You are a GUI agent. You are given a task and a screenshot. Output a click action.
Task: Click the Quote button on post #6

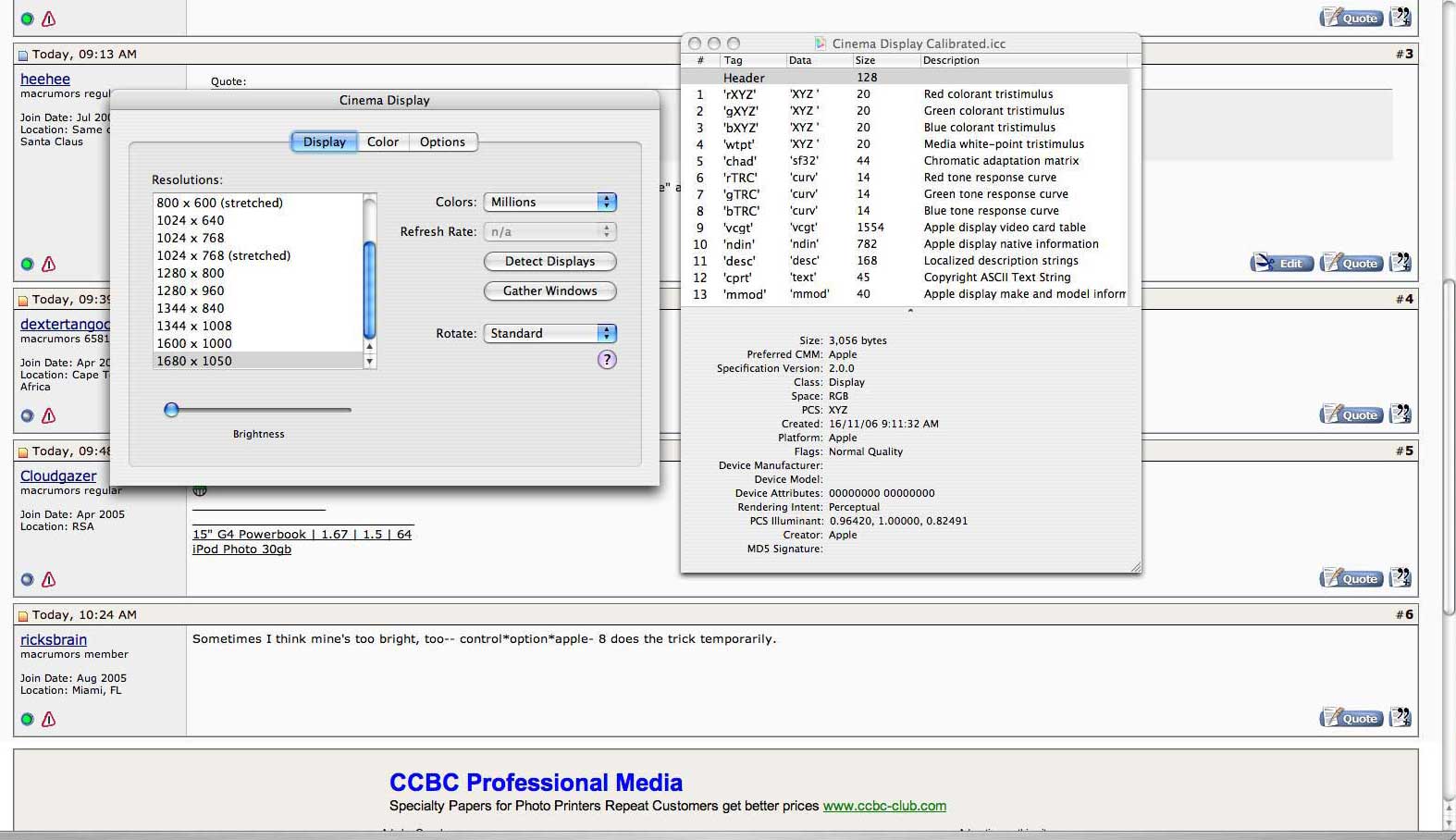click(x=1351, y=718)
